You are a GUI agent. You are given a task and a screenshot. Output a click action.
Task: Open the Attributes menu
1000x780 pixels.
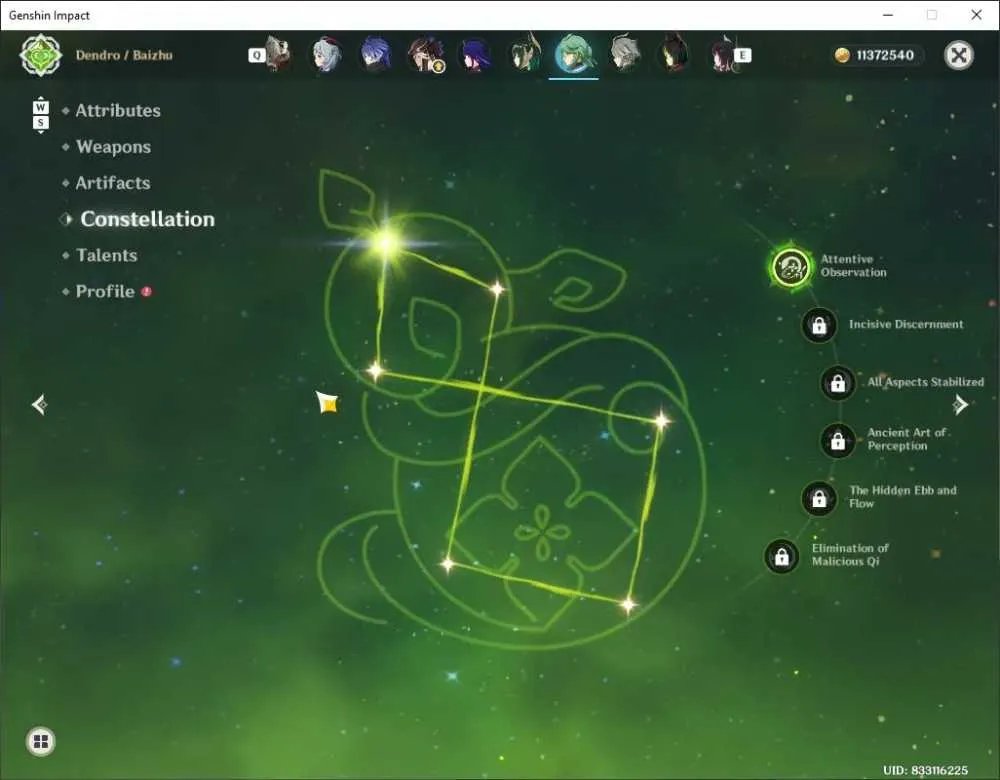point(118,111)
